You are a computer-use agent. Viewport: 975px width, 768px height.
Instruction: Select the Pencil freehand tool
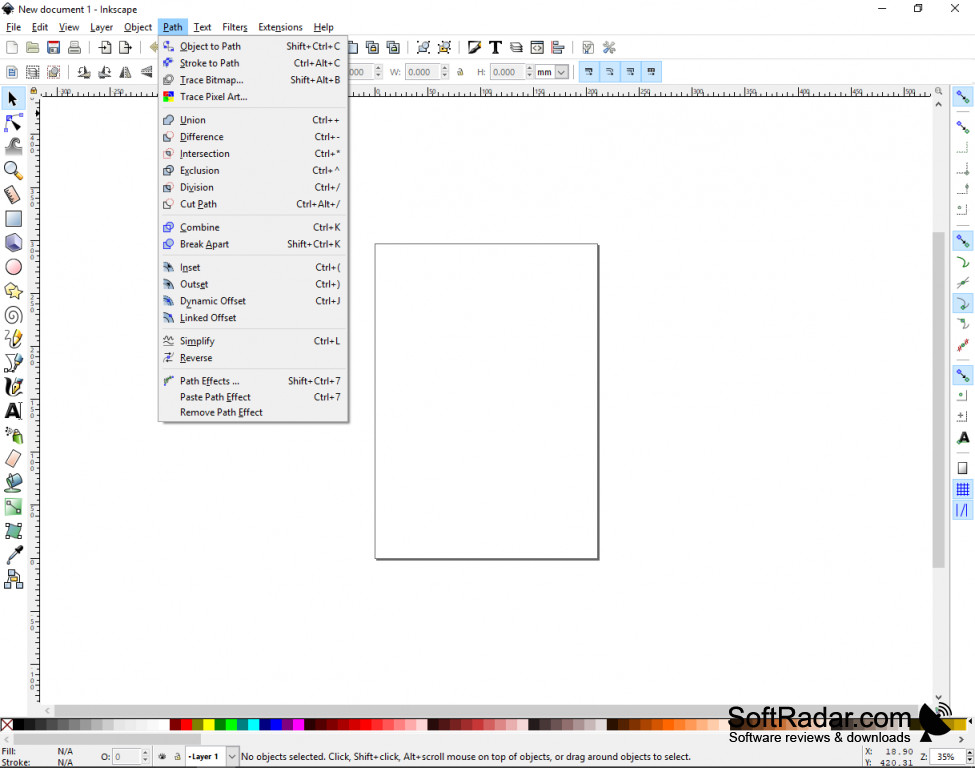(x=13, y=339)
